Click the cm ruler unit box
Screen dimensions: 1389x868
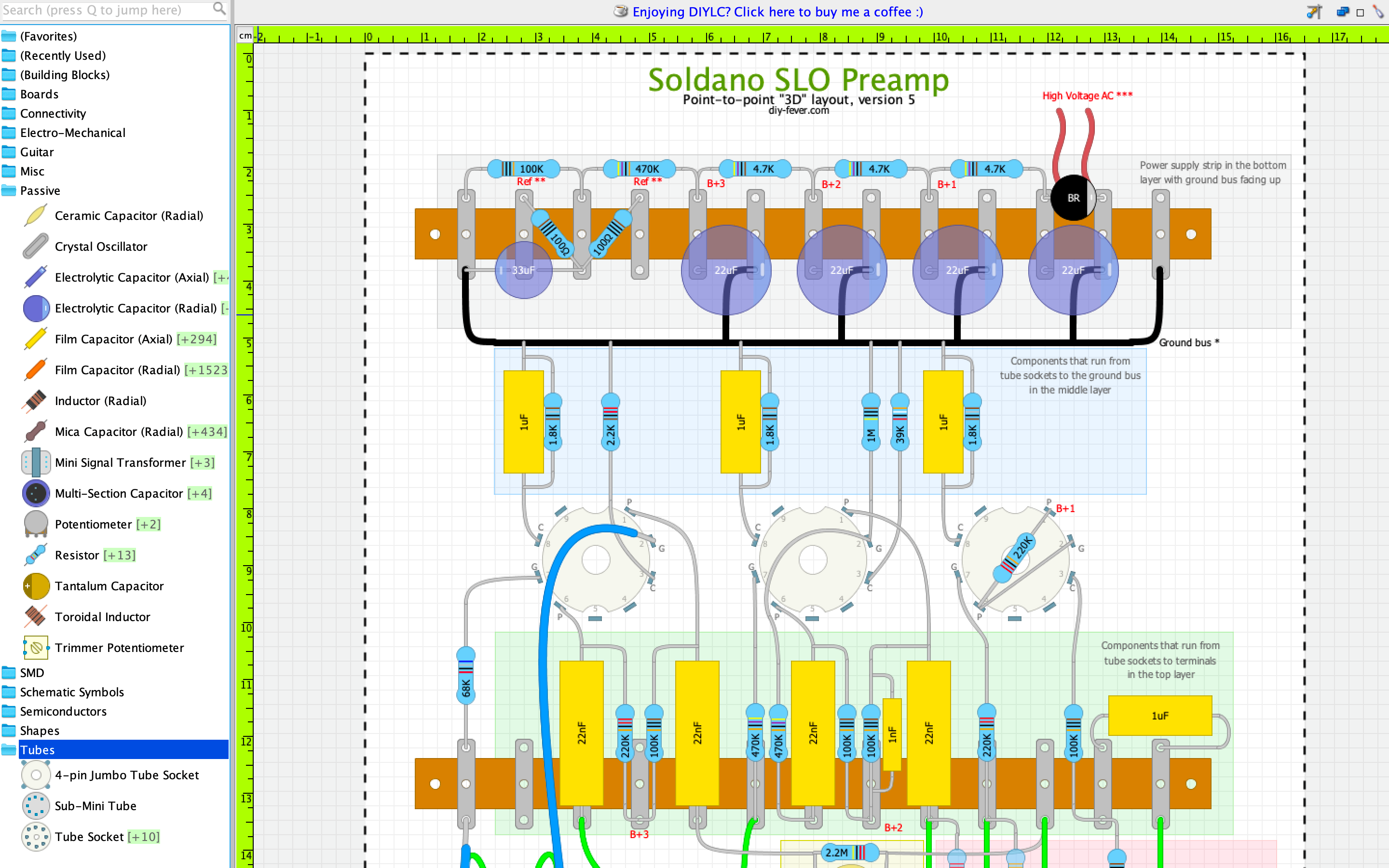click(x=245, y=36)
